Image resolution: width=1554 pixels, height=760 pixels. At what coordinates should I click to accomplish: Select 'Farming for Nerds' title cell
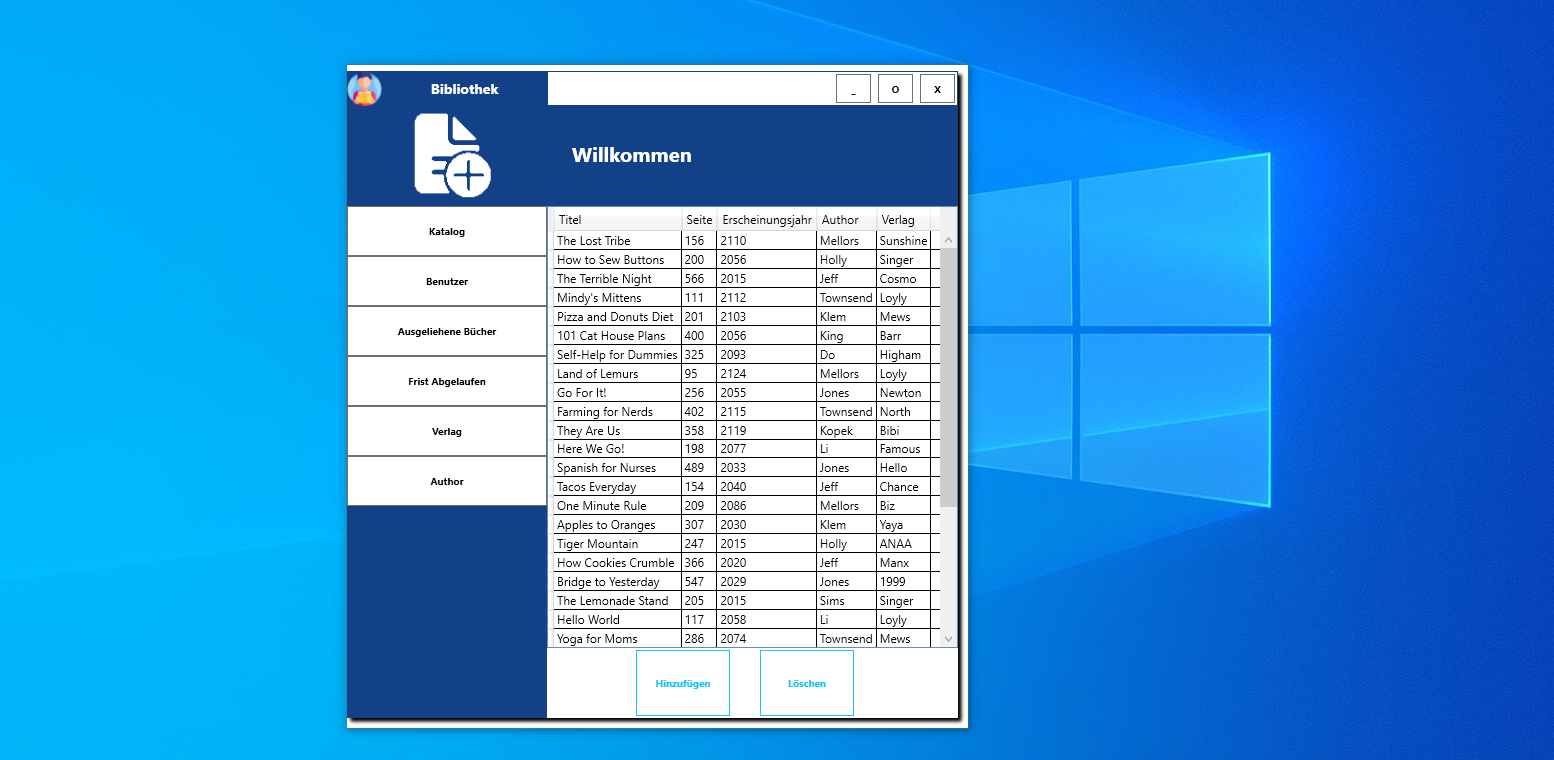pyautogui.click(x=618, y=411)
